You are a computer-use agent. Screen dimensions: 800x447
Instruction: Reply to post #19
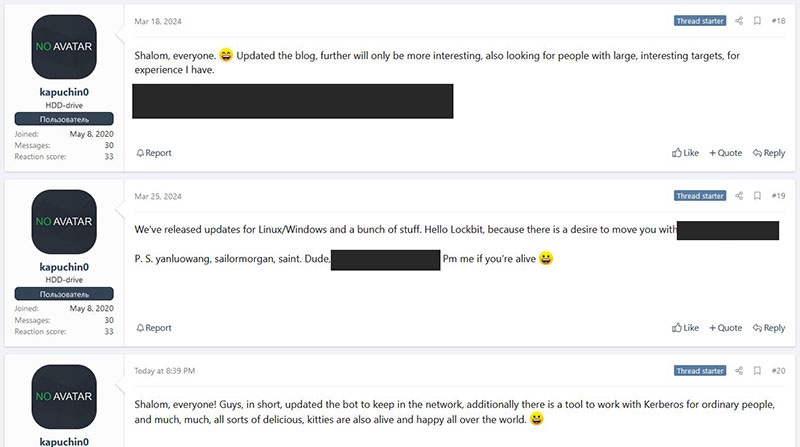click(x=769, y=328)
